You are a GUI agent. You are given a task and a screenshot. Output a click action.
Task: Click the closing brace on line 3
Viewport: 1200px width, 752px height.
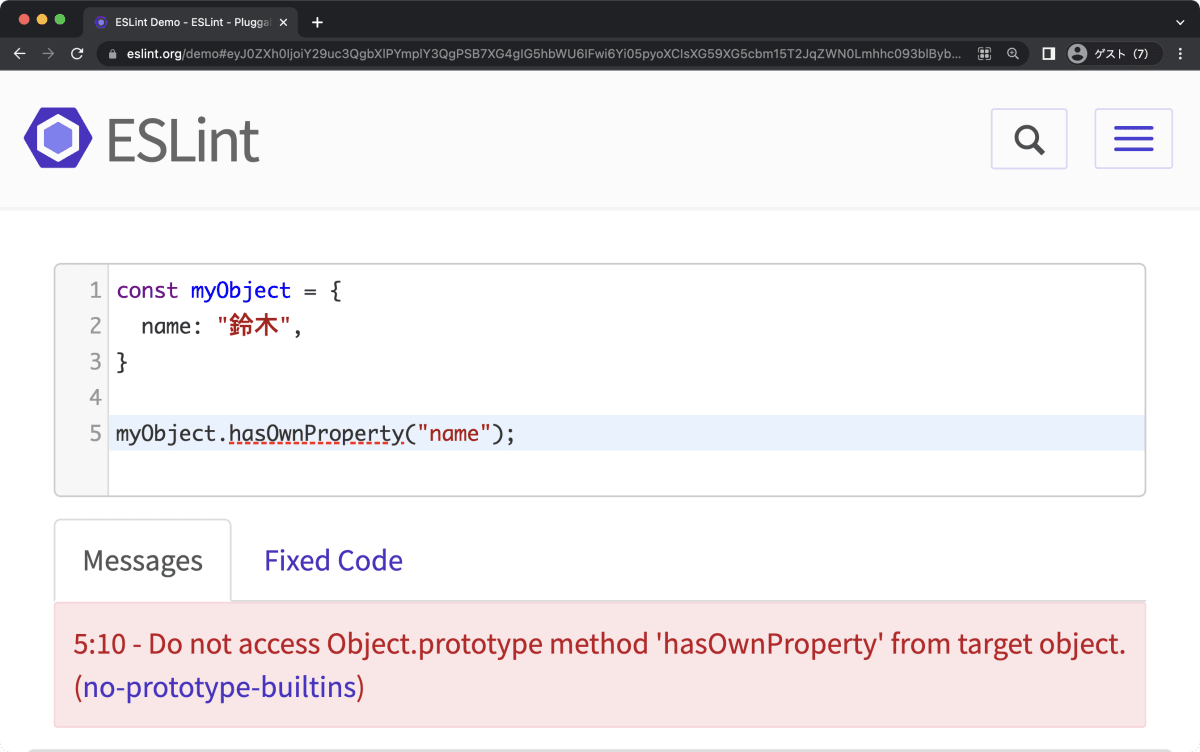(x=123, y=362)
